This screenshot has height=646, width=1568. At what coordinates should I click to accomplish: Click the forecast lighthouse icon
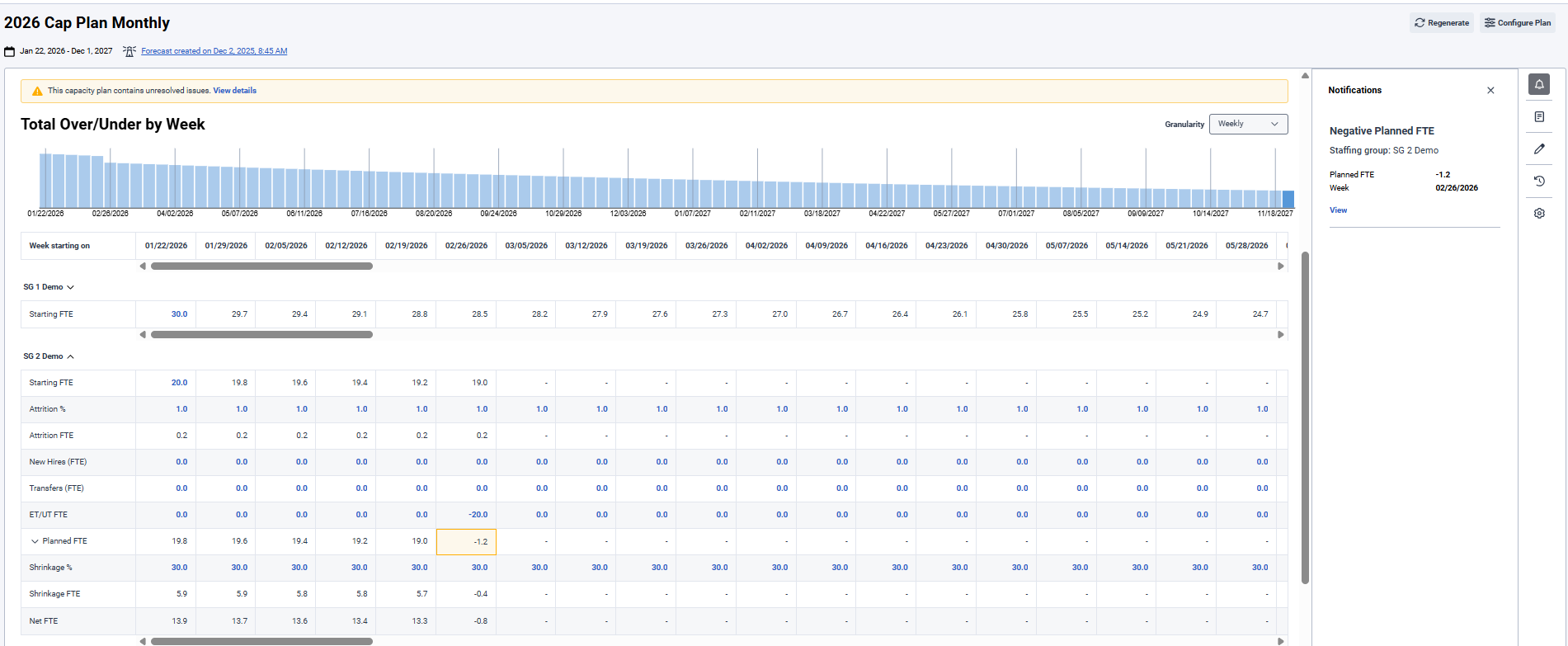(x=129, y=51)
